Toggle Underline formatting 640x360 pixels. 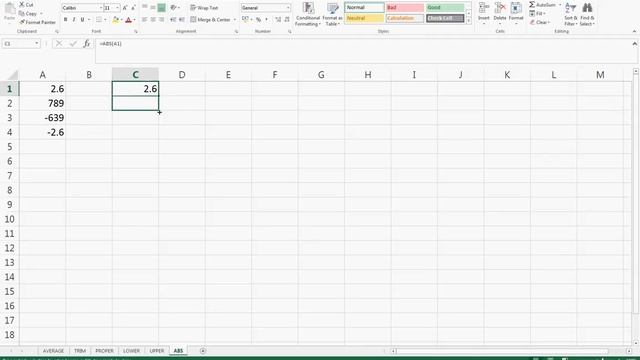pos(82,20)
